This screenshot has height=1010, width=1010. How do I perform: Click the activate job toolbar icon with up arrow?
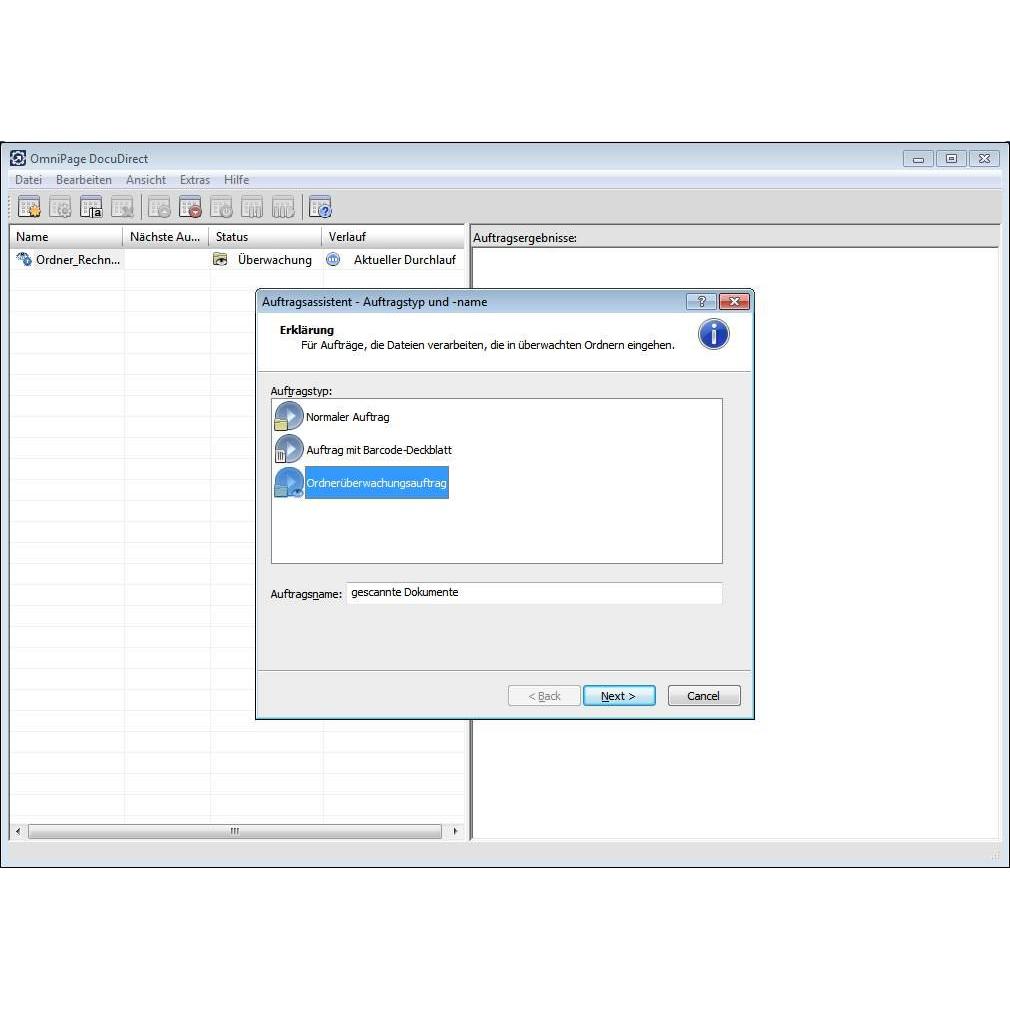159,207
